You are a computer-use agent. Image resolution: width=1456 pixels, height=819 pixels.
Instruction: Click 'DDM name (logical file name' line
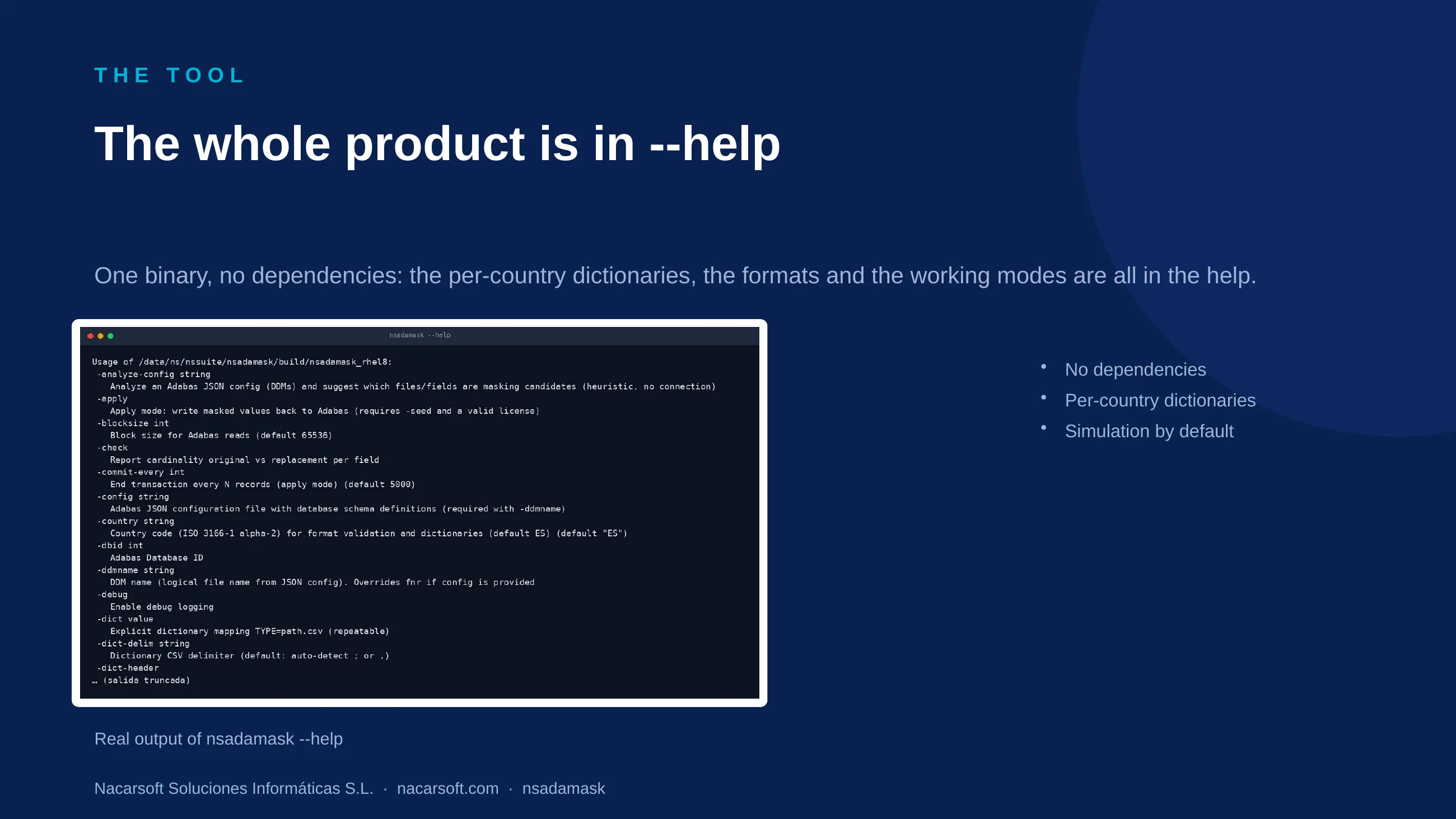(322, 582)
